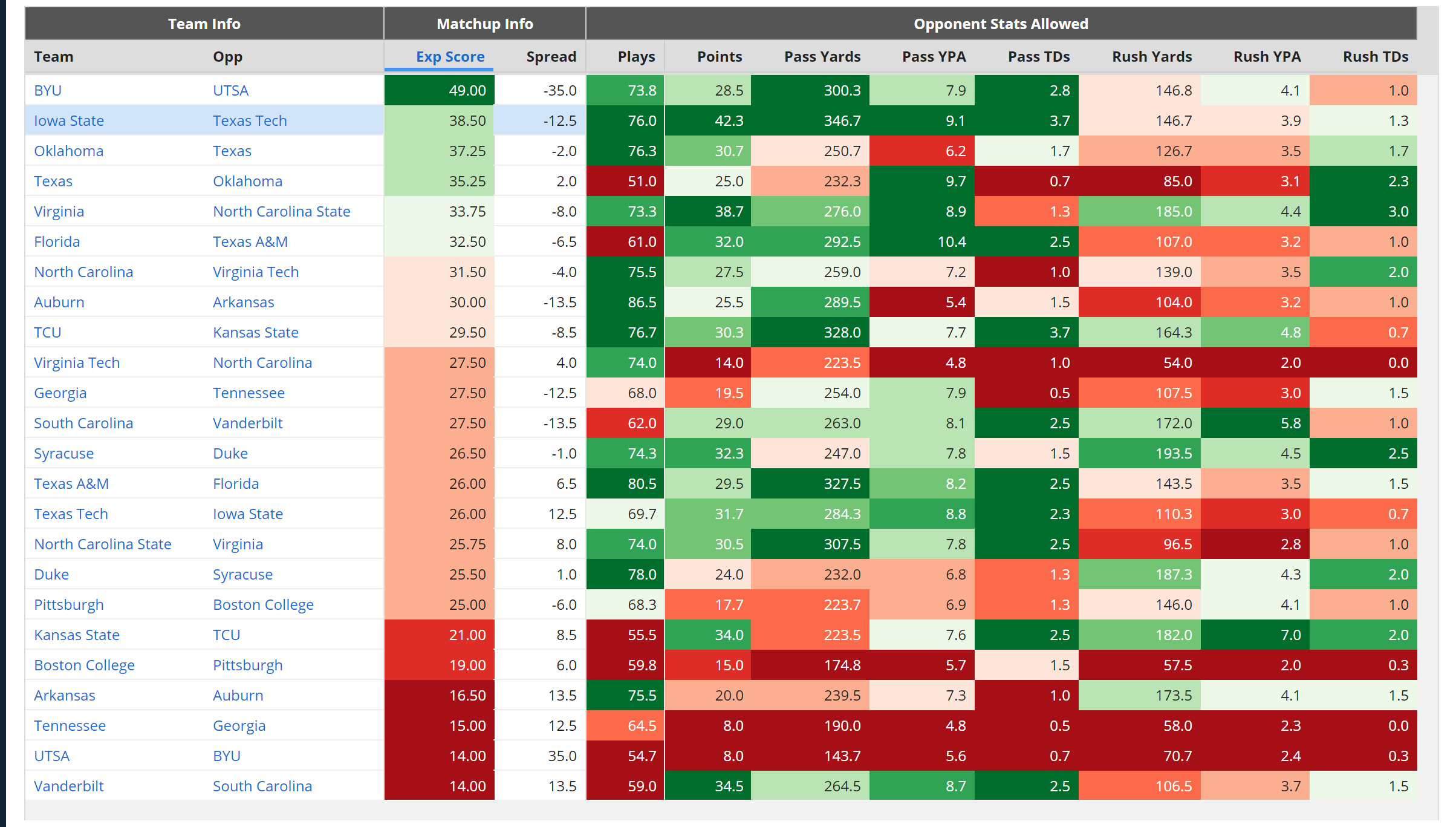The image size is (1456, 827).
Task: Open the Kansas State team link
Action: tap(77, 635)
